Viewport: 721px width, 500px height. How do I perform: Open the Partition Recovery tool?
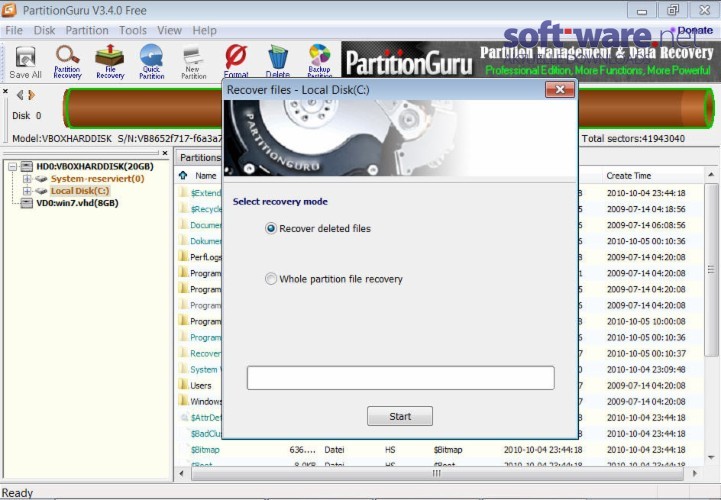pyautogui.click(x=67, y=62)
